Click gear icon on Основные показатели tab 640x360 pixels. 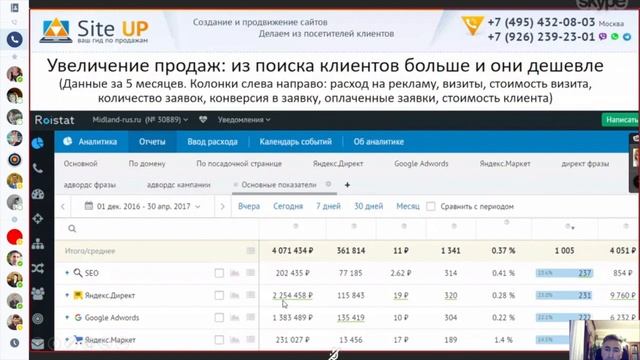328,184
